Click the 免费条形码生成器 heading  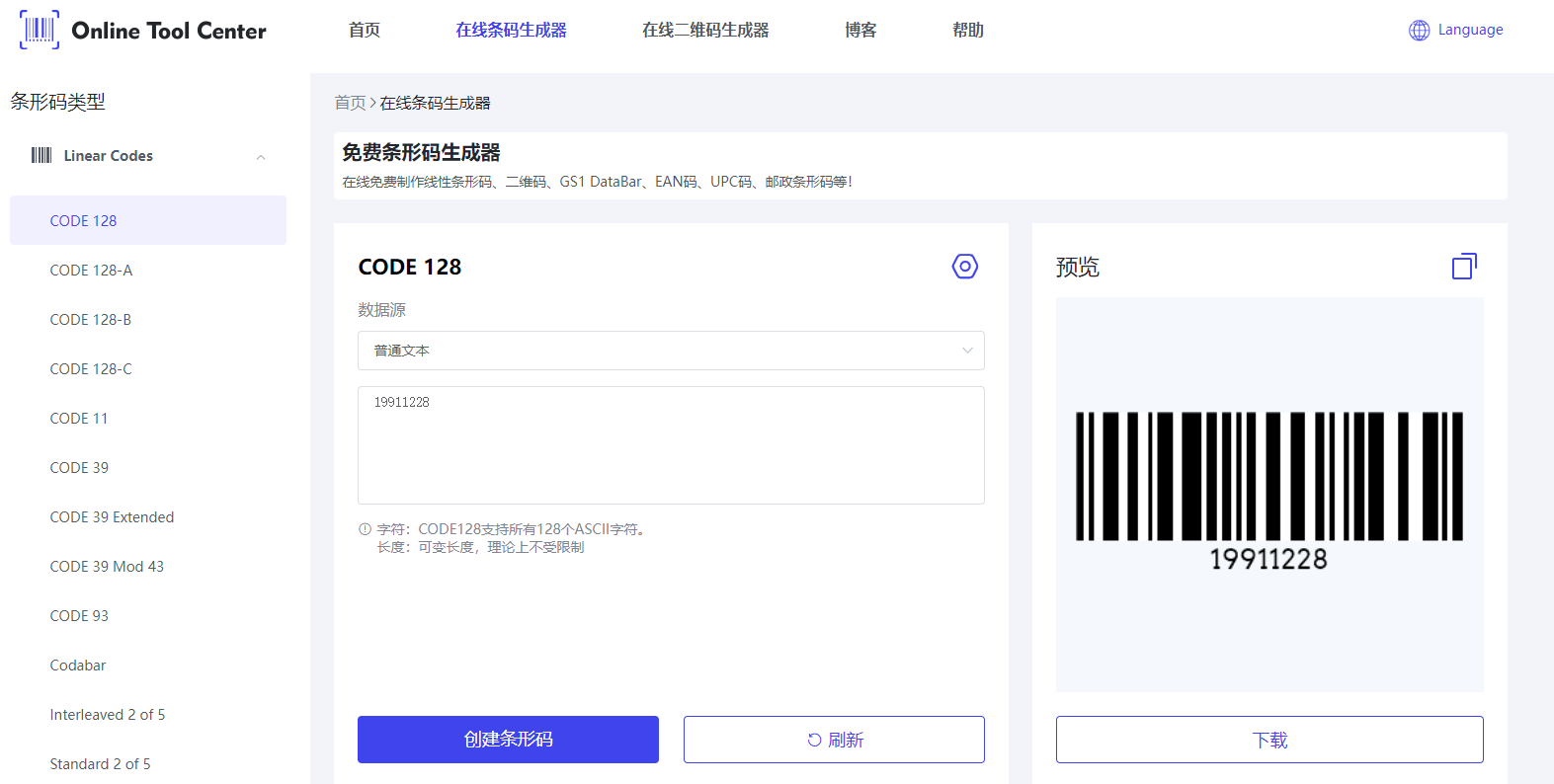pos(421,152)
